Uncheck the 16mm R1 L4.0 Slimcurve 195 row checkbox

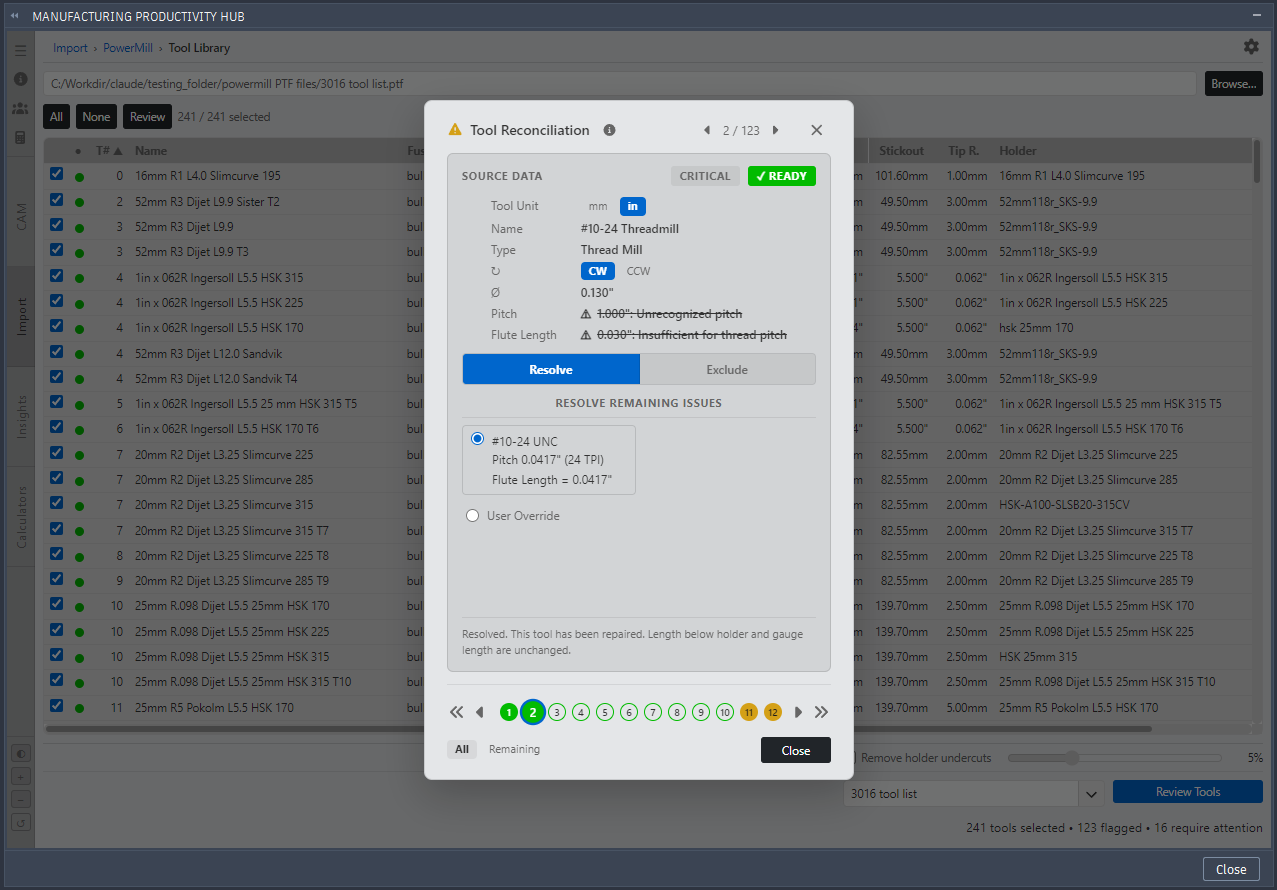tap(56, 174)
